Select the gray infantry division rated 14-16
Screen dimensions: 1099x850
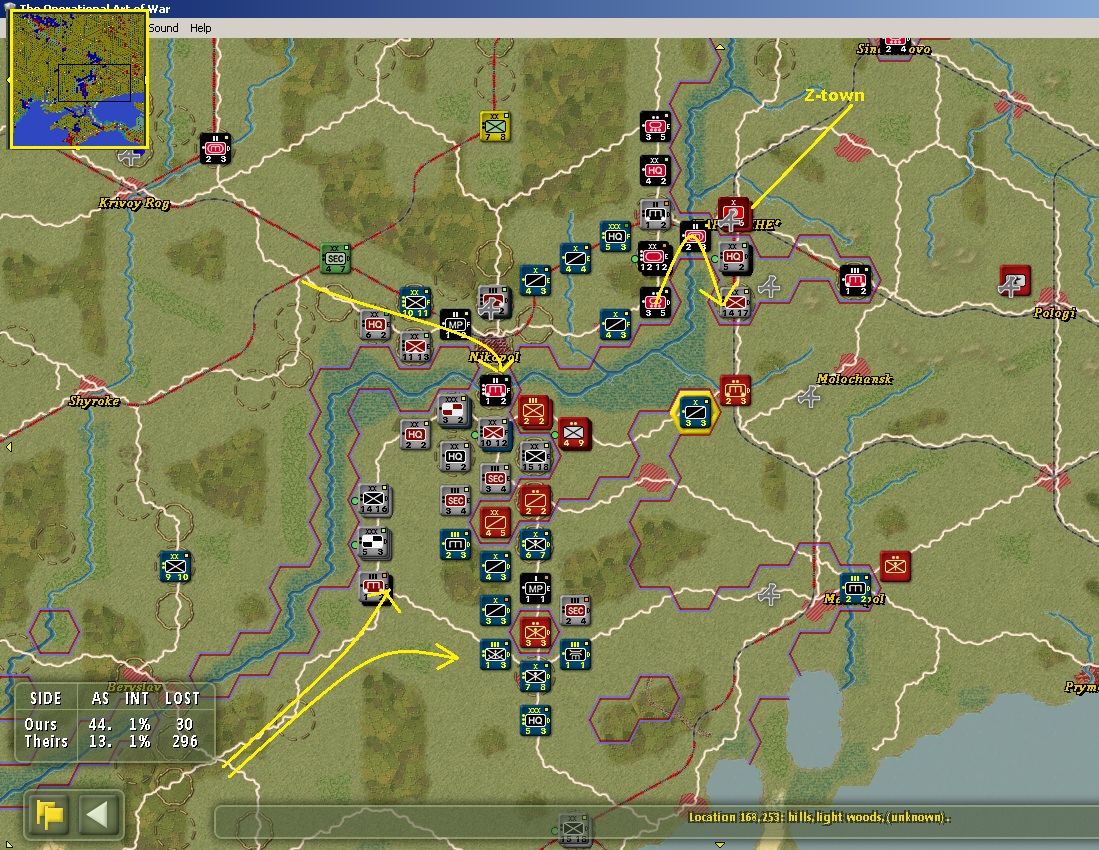(374, 499)
